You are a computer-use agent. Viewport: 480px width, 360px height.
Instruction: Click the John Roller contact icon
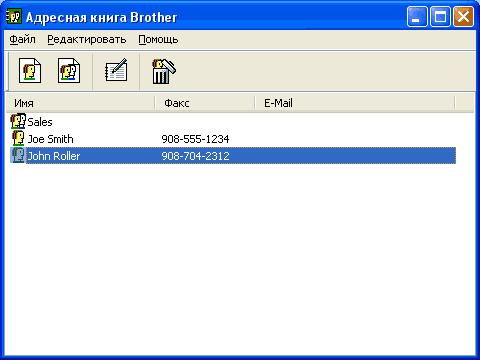point(18,155)
